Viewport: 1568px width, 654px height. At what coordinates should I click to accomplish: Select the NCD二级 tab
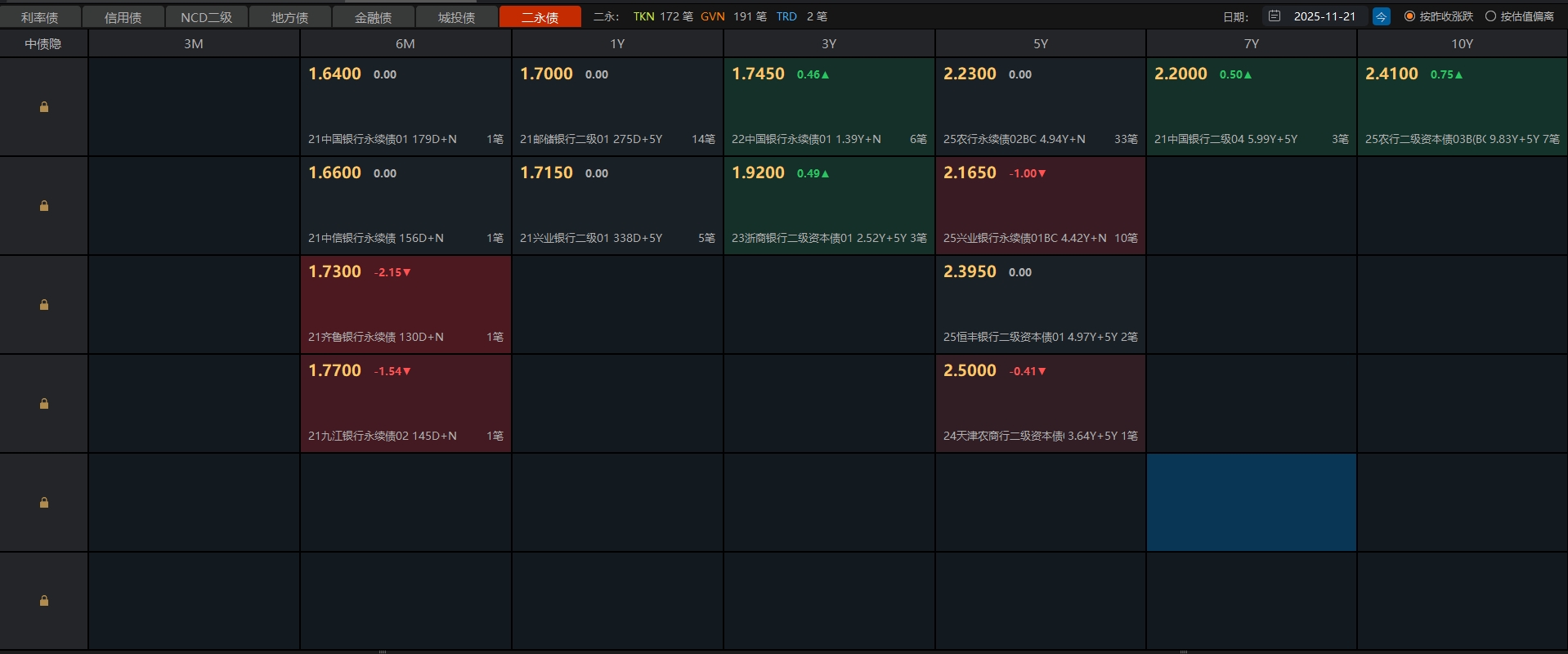206,17
